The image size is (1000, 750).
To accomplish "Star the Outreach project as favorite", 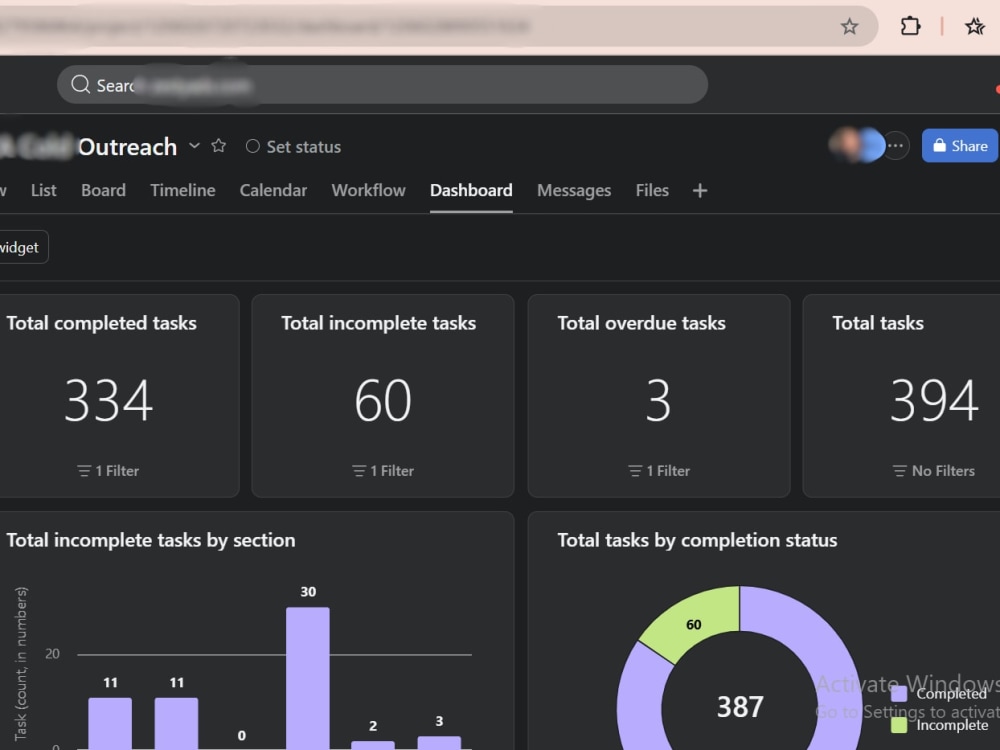I will tap(219, 146).
